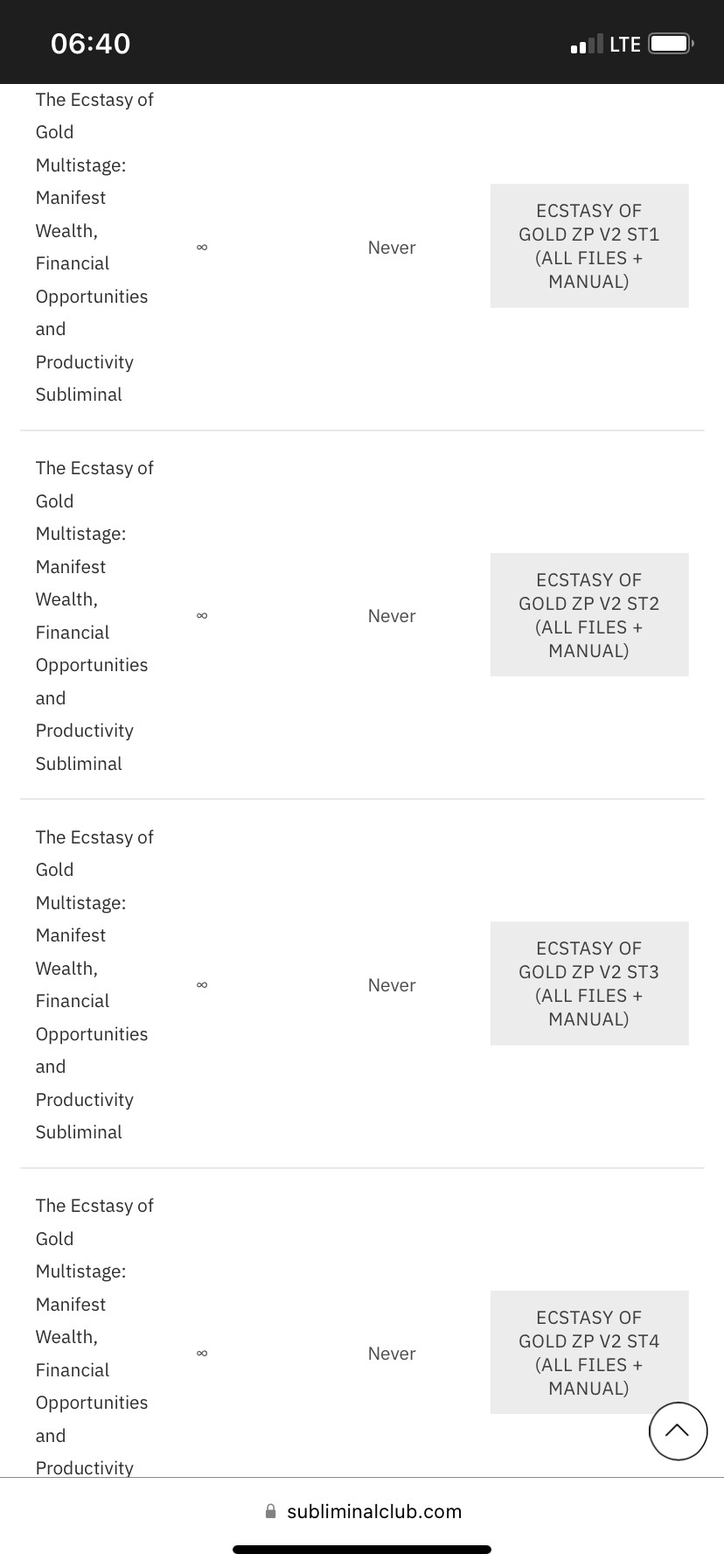
Task: Select second Ecstasy of Gold product name
Action: 94,615
